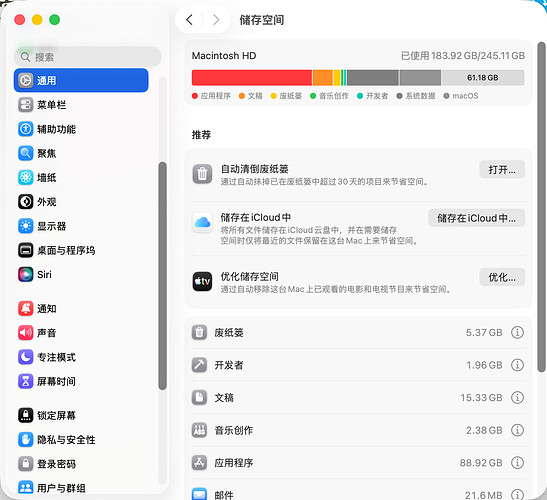Click the trash icon beside 自动清倒废纸篓
The width and height of the screenshot is (547, 500).
pos(202,174)
